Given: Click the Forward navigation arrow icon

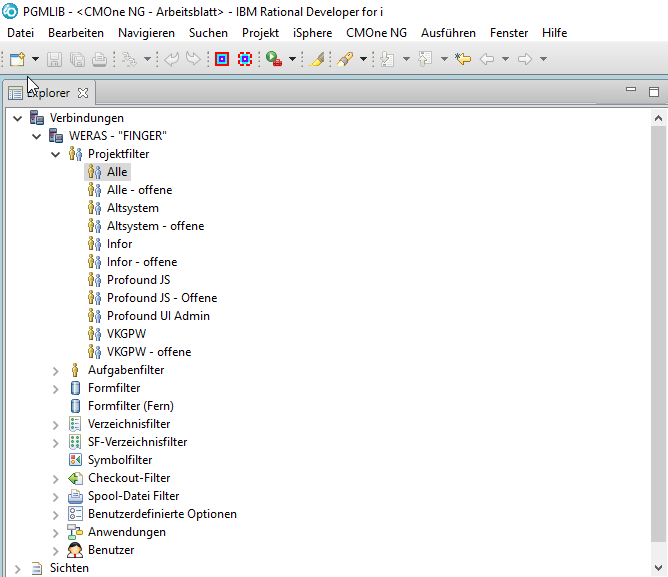Looking at the screenshot, I should [x=525, y=59].
